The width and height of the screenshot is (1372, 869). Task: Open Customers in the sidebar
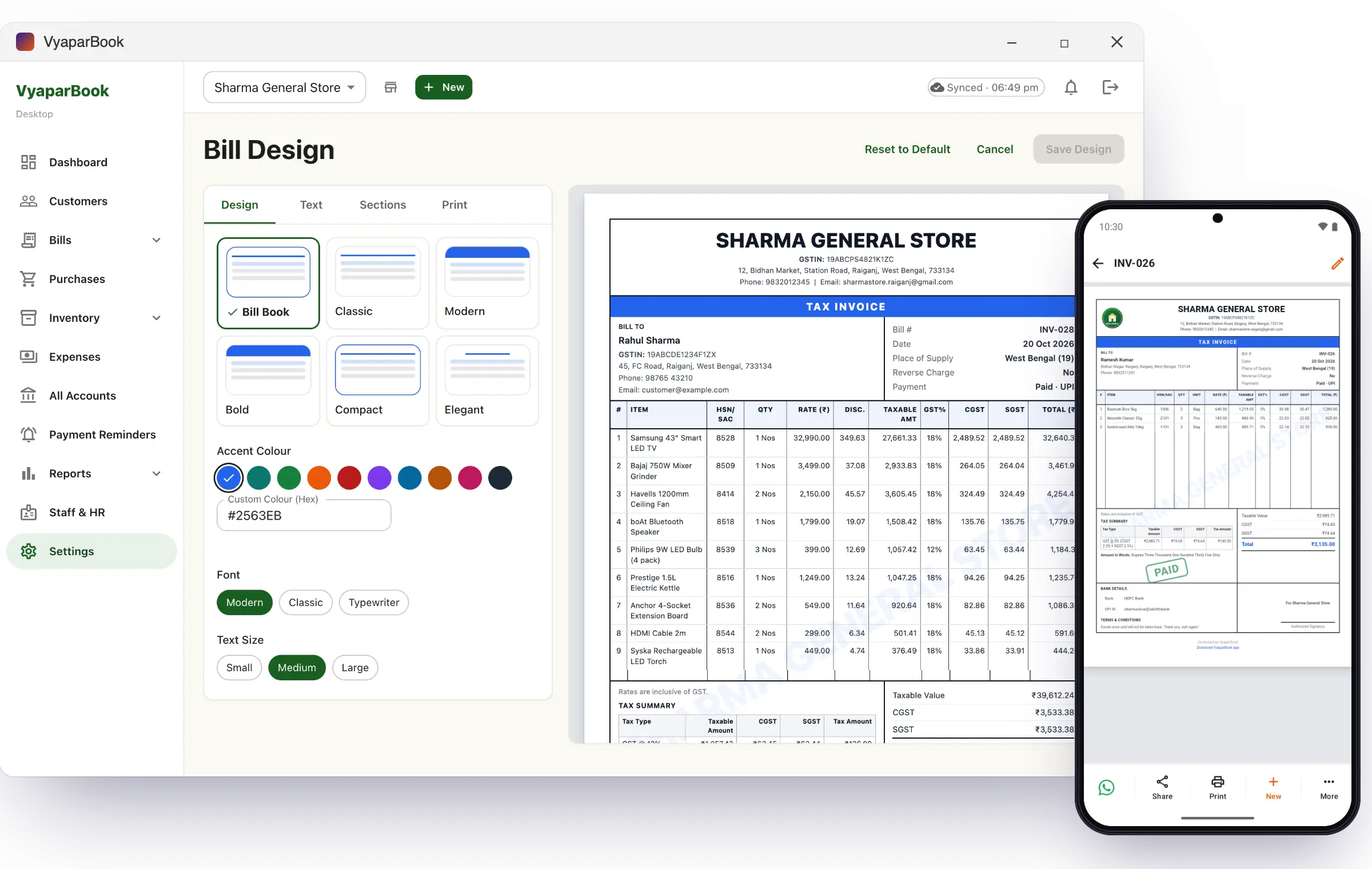[x=91, y=201]
